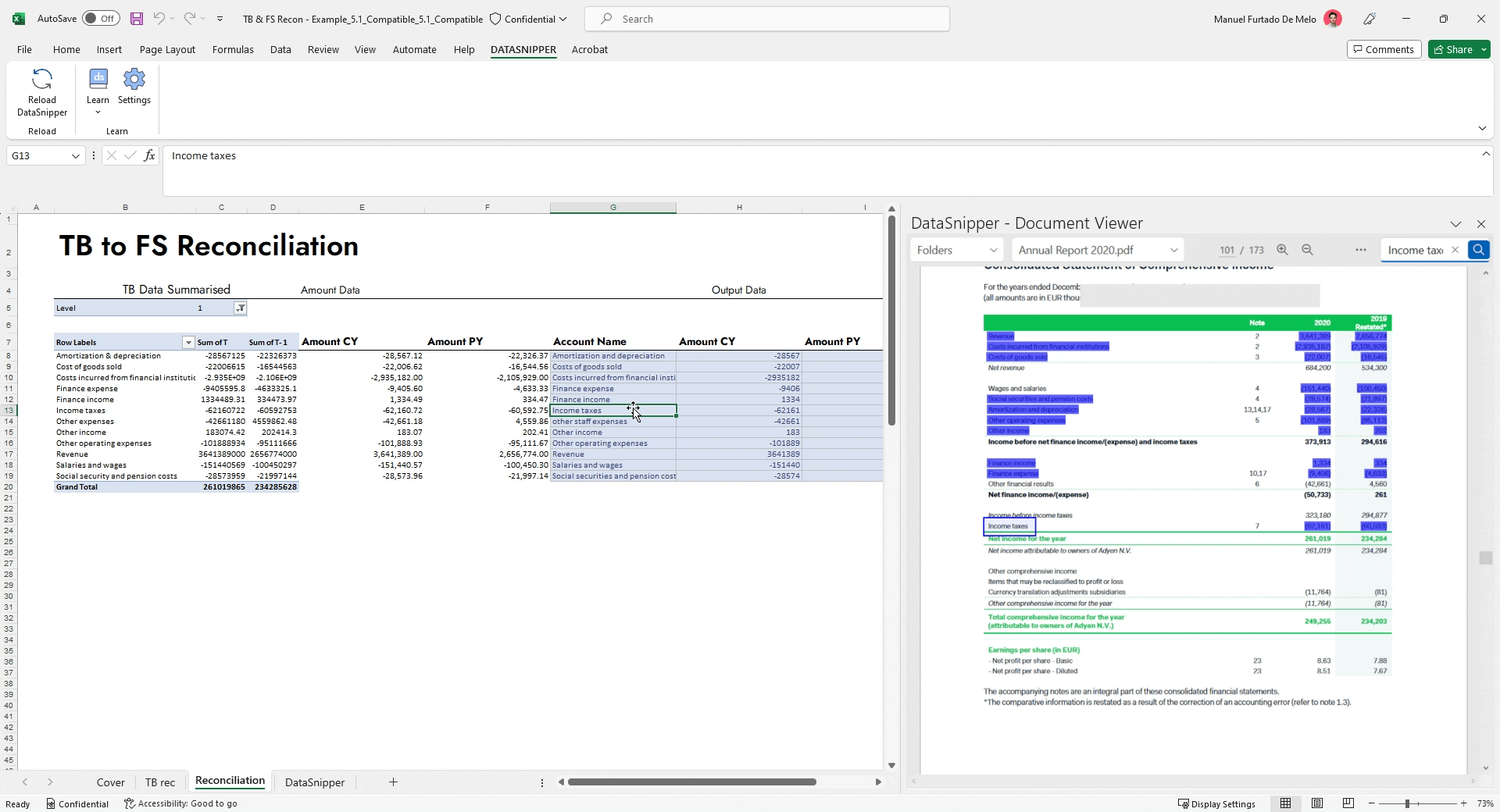The width and height of the screenshot is (1500, 812).
Task: Open document viewer more options ellipsis
Action: click(1361, 250)
